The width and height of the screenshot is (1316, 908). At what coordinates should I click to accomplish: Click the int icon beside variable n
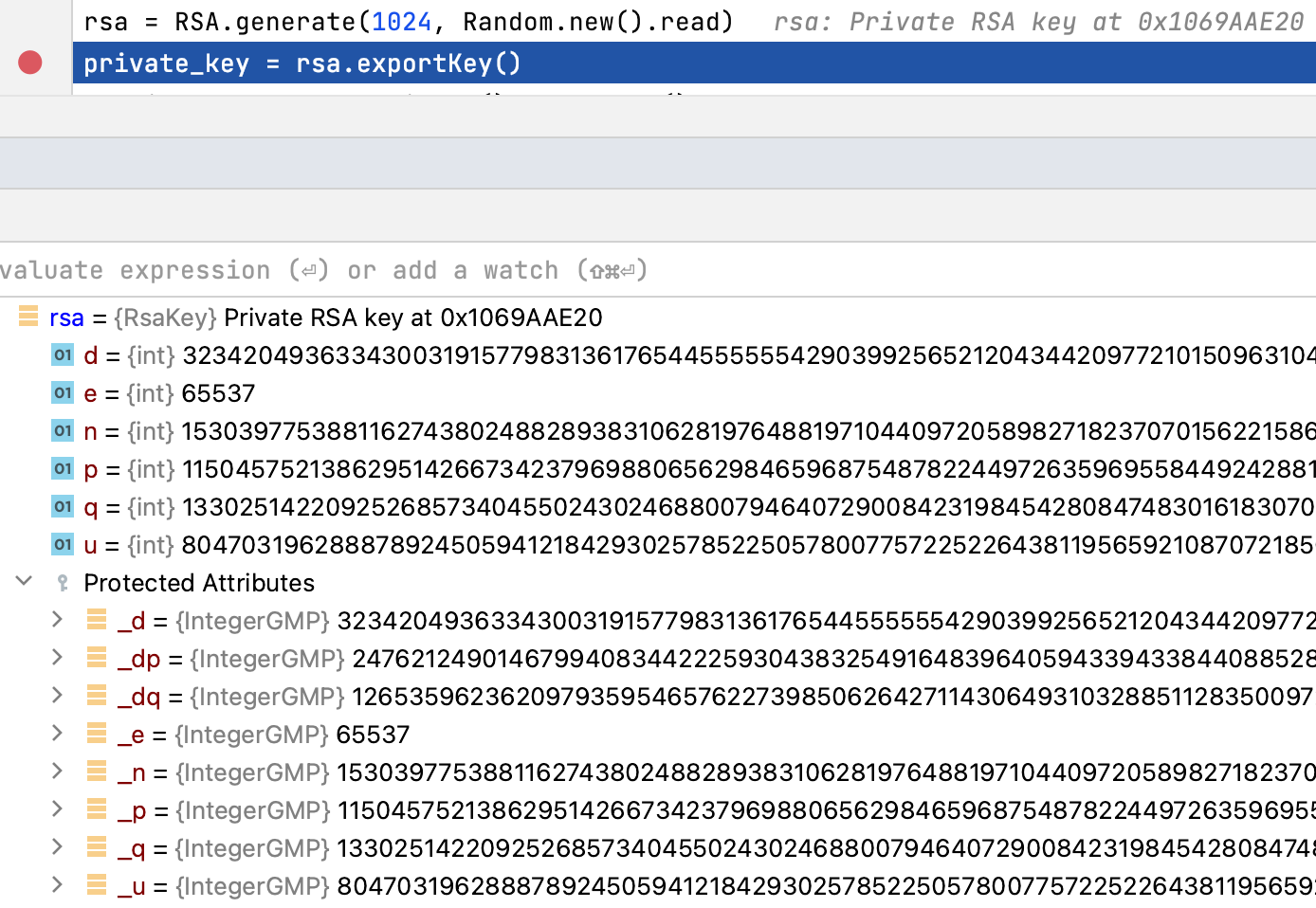[x=63, y=430]
